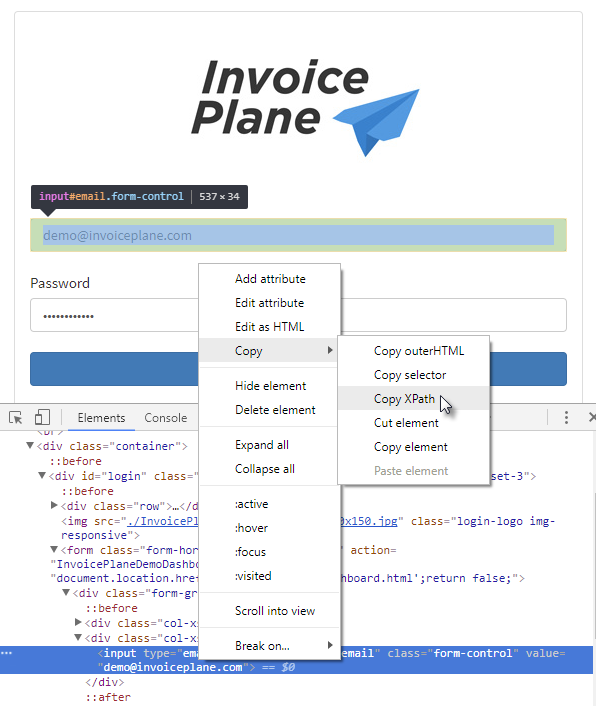
Task: Select the ::before under form-group
Action: pyautogui.click(x=112, y=608)
